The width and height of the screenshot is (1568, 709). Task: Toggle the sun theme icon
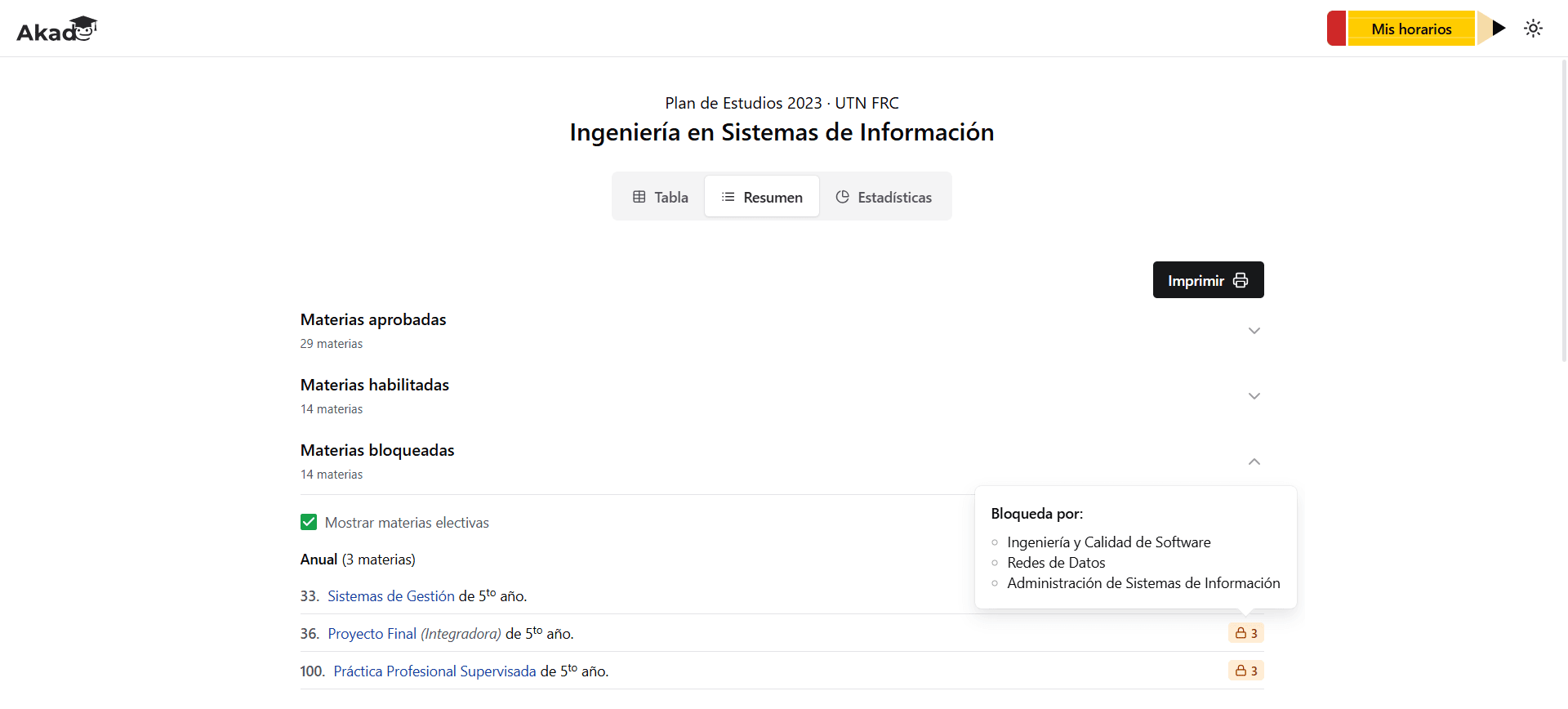click(x=1533, y=29)
